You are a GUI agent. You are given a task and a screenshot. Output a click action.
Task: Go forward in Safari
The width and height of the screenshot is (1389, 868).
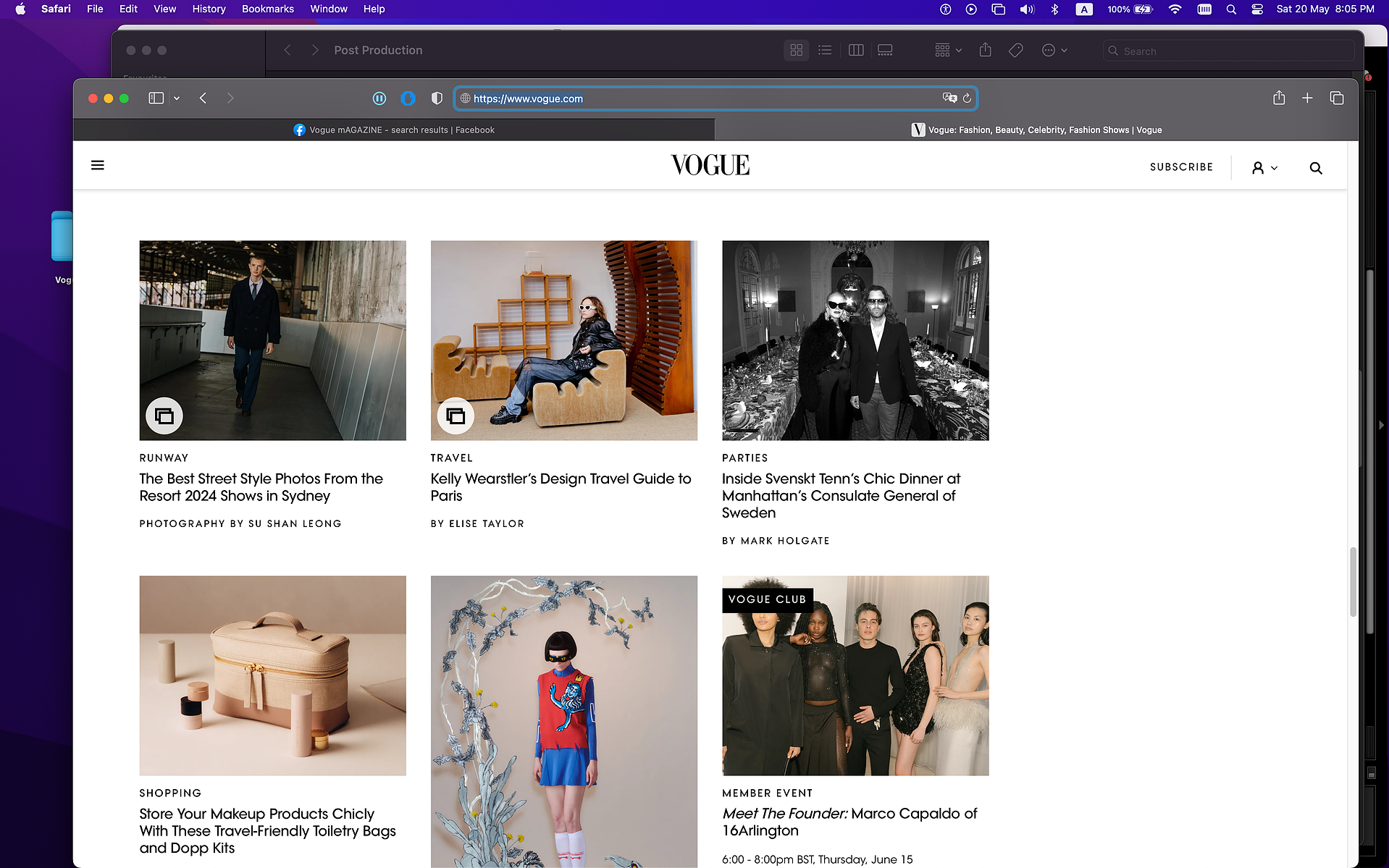[x=230, y=98]
